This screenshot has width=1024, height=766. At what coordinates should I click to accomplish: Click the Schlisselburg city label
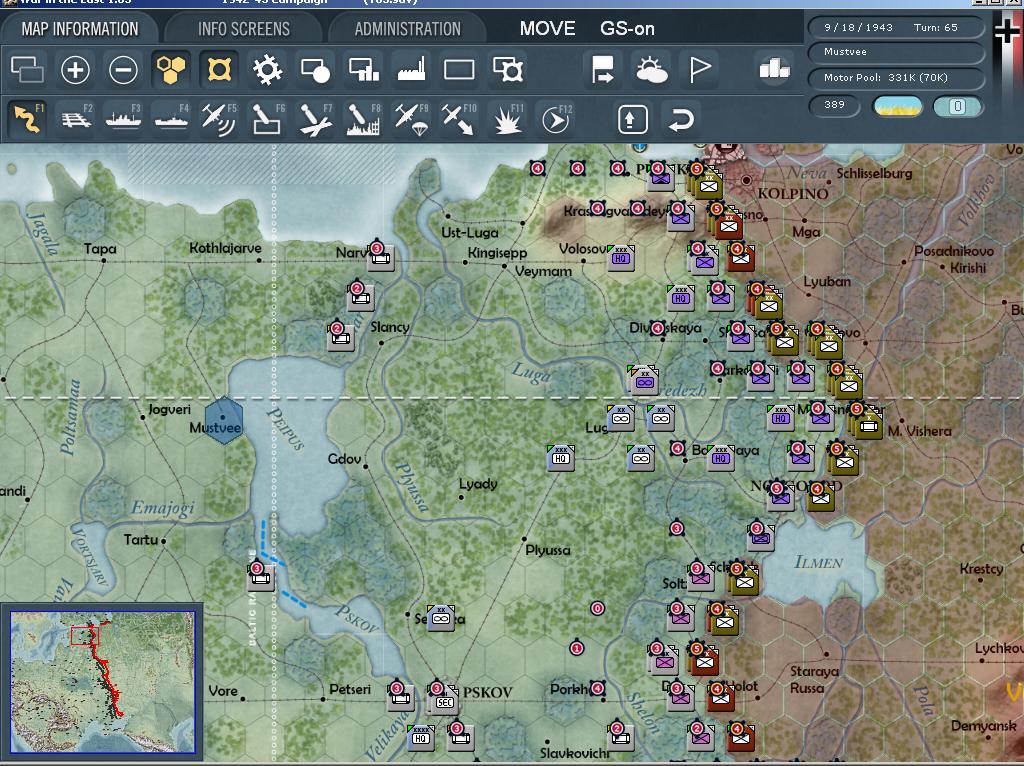(x=874, y=173)
